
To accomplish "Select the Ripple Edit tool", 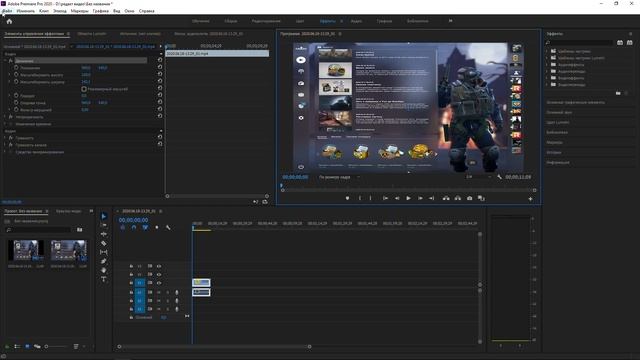I will coord(104,234).
